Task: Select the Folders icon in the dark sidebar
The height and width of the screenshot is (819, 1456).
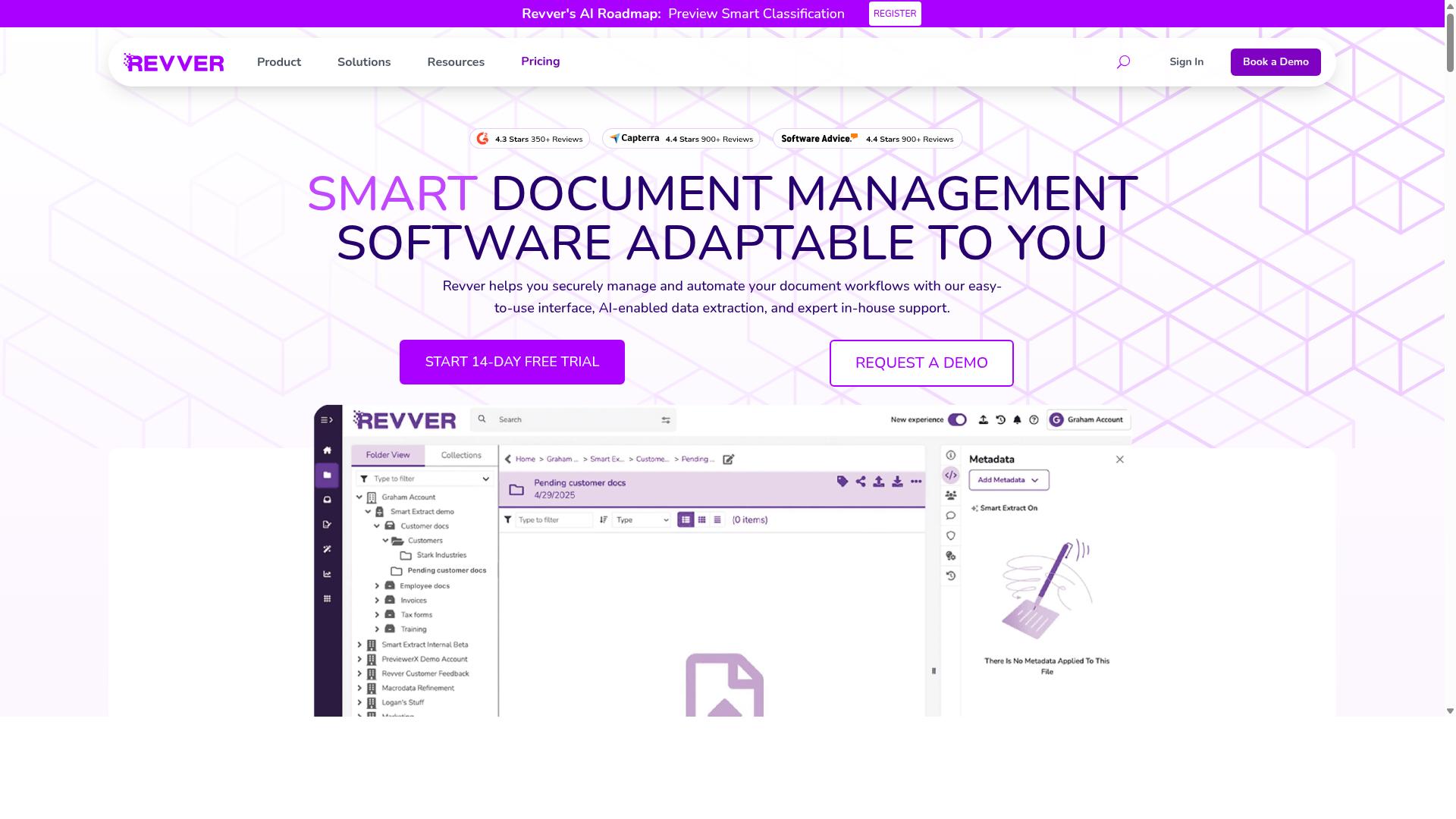Action: click(x=327, y=475)
